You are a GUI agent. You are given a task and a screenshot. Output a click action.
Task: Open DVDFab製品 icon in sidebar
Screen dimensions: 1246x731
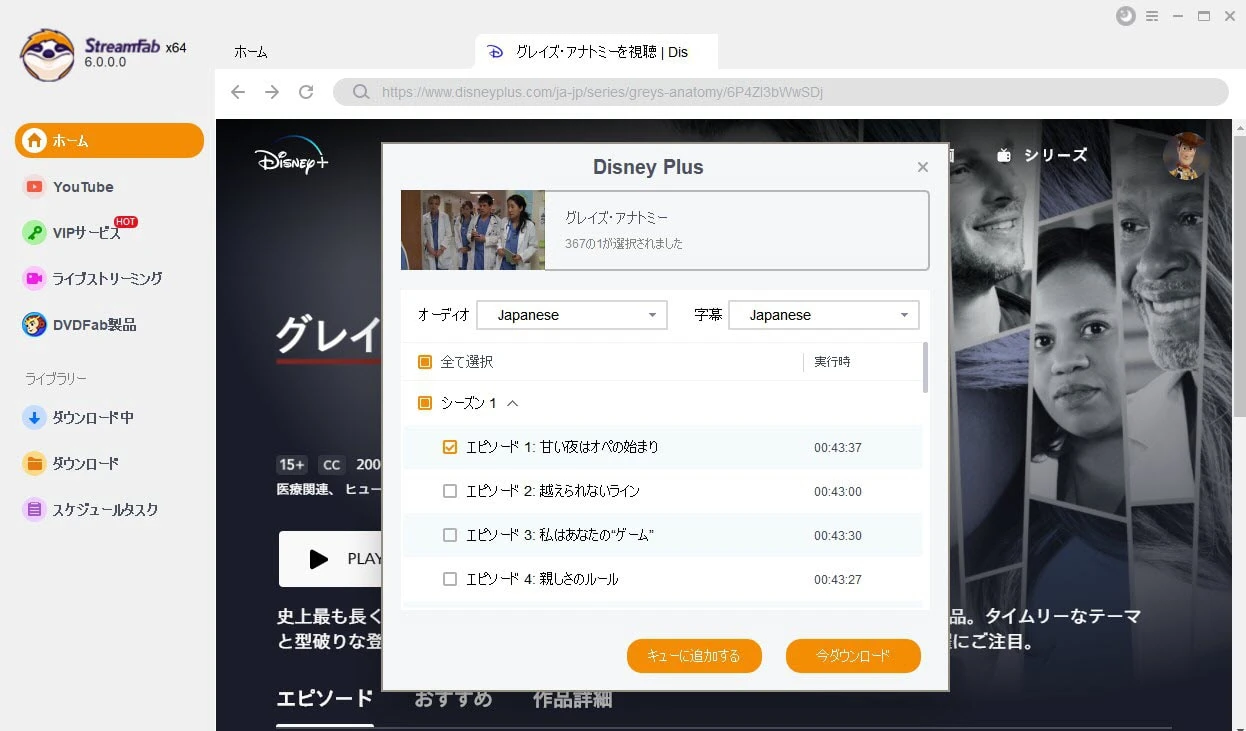tap(34, 325)
